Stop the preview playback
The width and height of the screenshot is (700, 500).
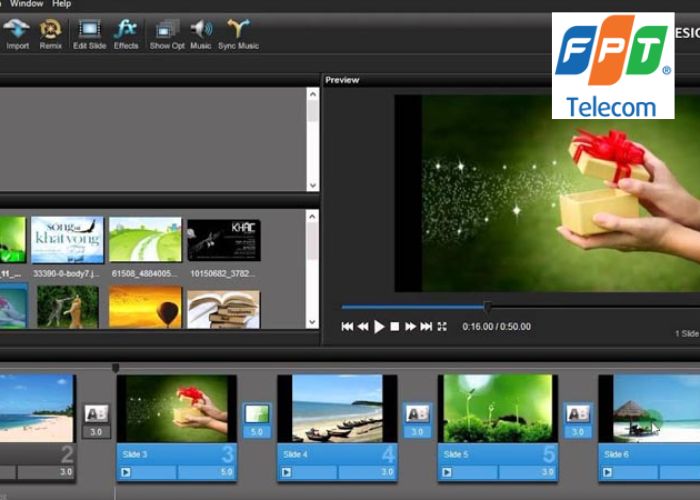tap(395, 326)
